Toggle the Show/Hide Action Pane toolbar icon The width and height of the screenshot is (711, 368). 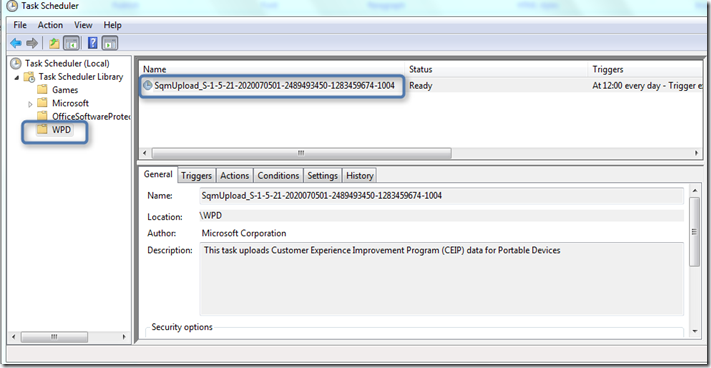pos(110,44)
